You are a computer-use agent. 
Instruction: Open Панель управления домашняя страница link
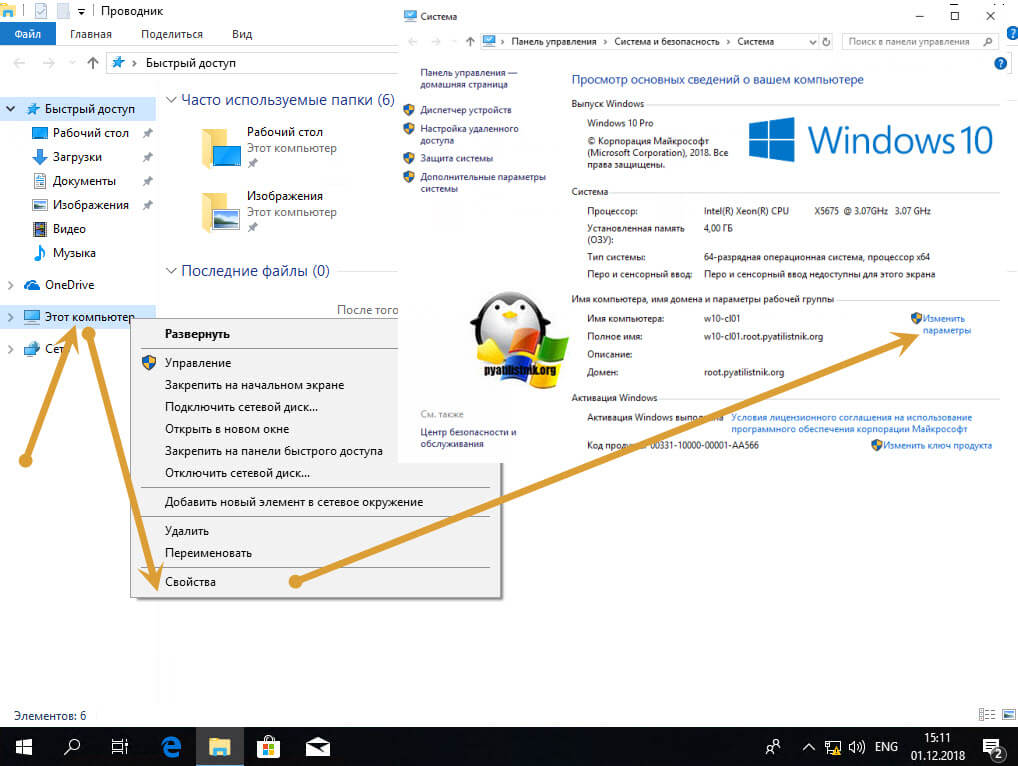pos(468,79)
